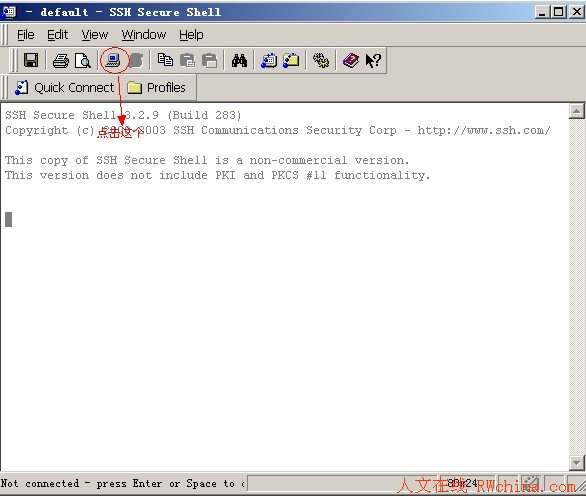Open the Help book icon
Viewport: 586px width, 496px height.
click(x=351, y=60)
